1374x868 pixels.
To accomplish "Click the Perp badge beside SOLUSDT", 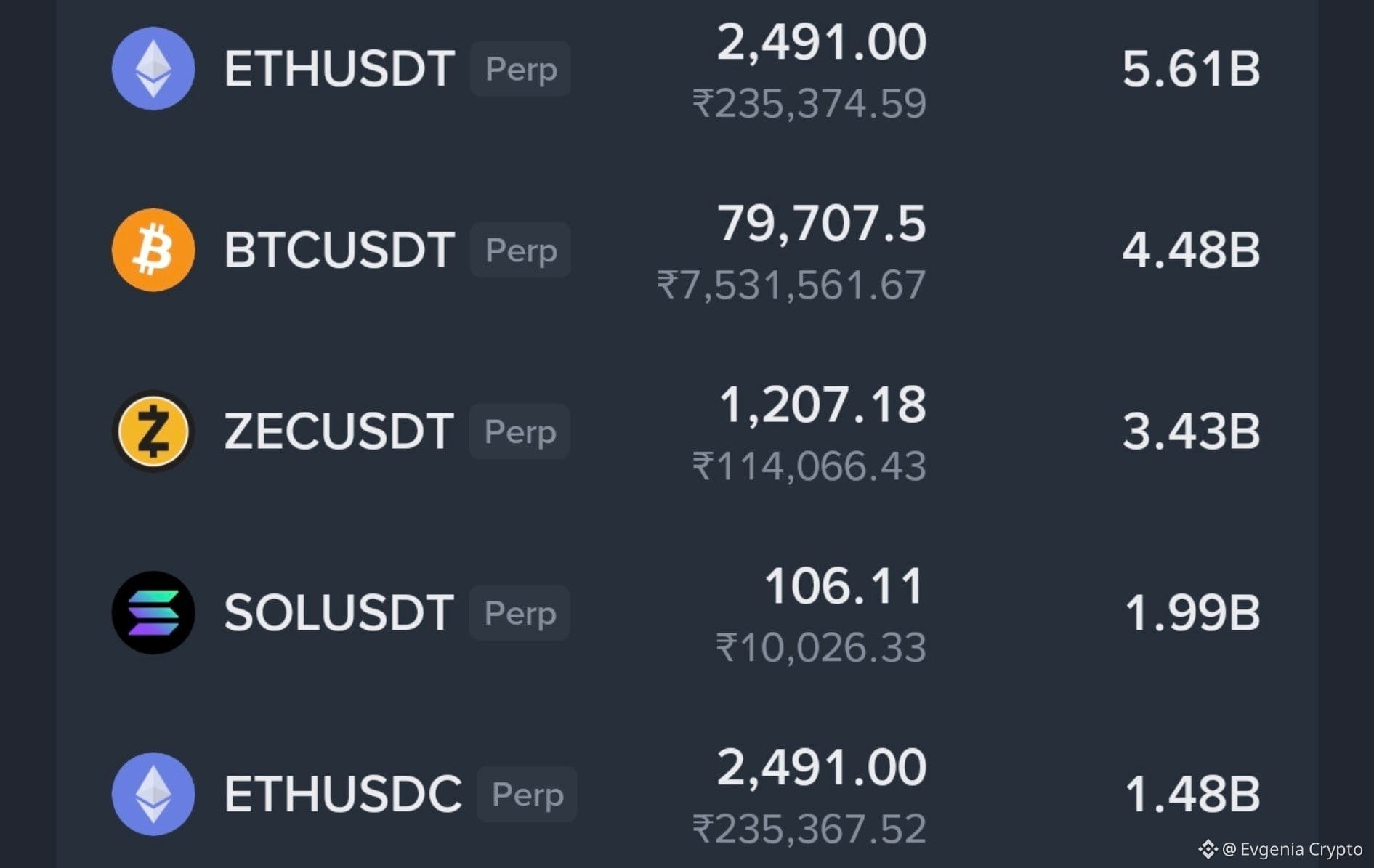I will pos(520,612).
